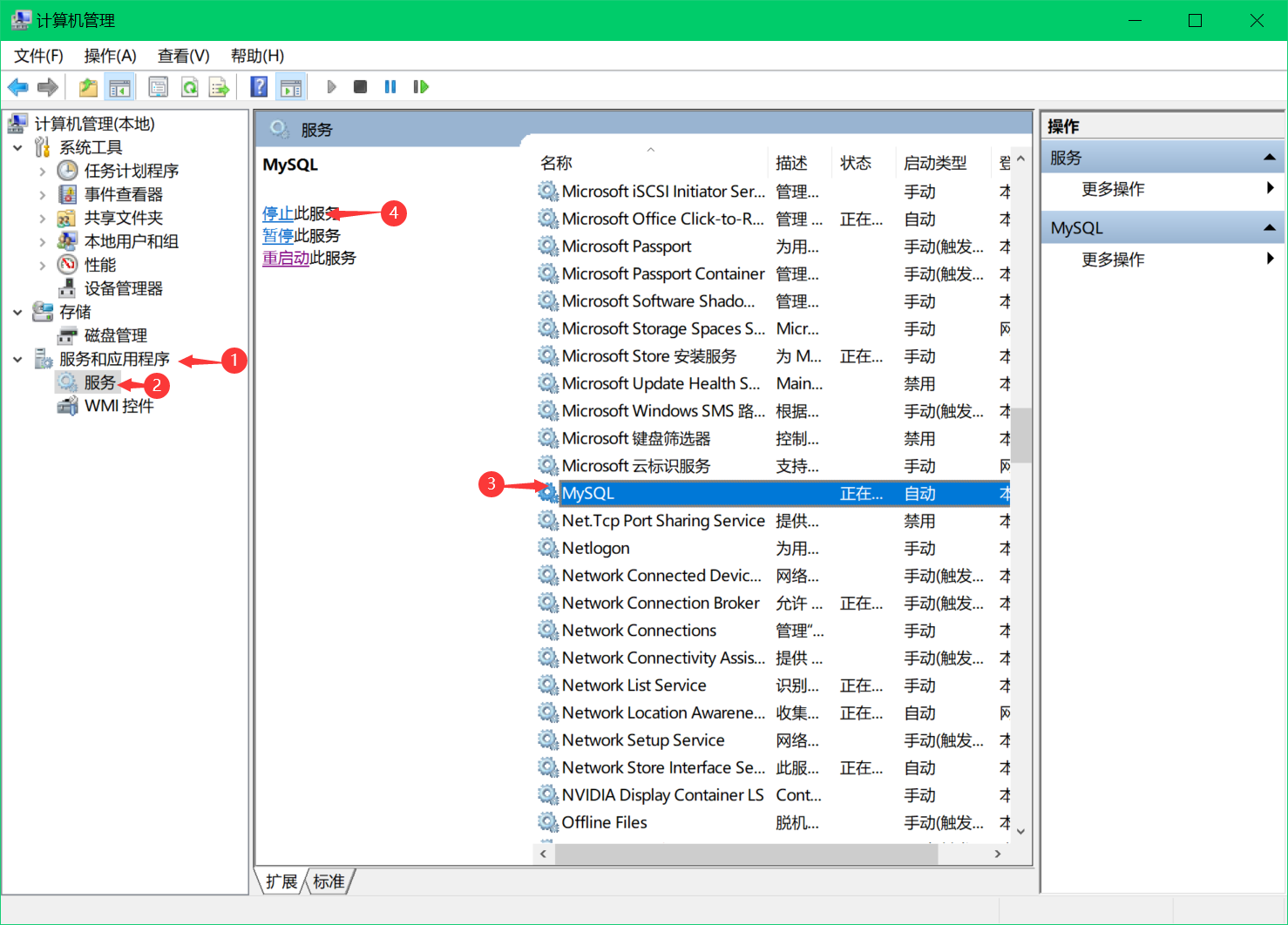This screenshot has width=1288, height=925.
Task: Collapse the 服务 section in actions pane
Action: [x=1270, y=158]
